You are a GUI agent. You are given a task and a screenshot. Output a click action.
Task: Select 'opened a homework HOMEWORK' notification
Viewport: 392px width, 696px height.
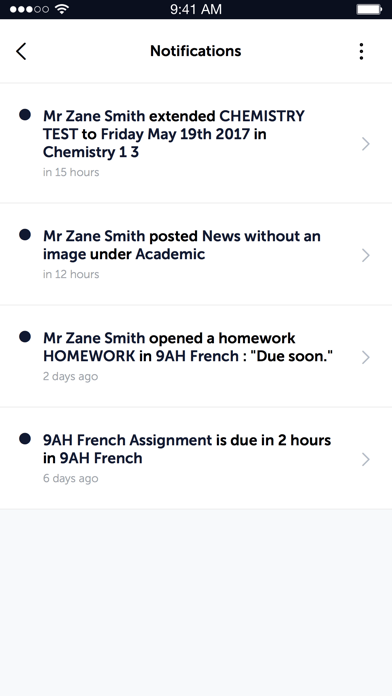pos(196,356)
